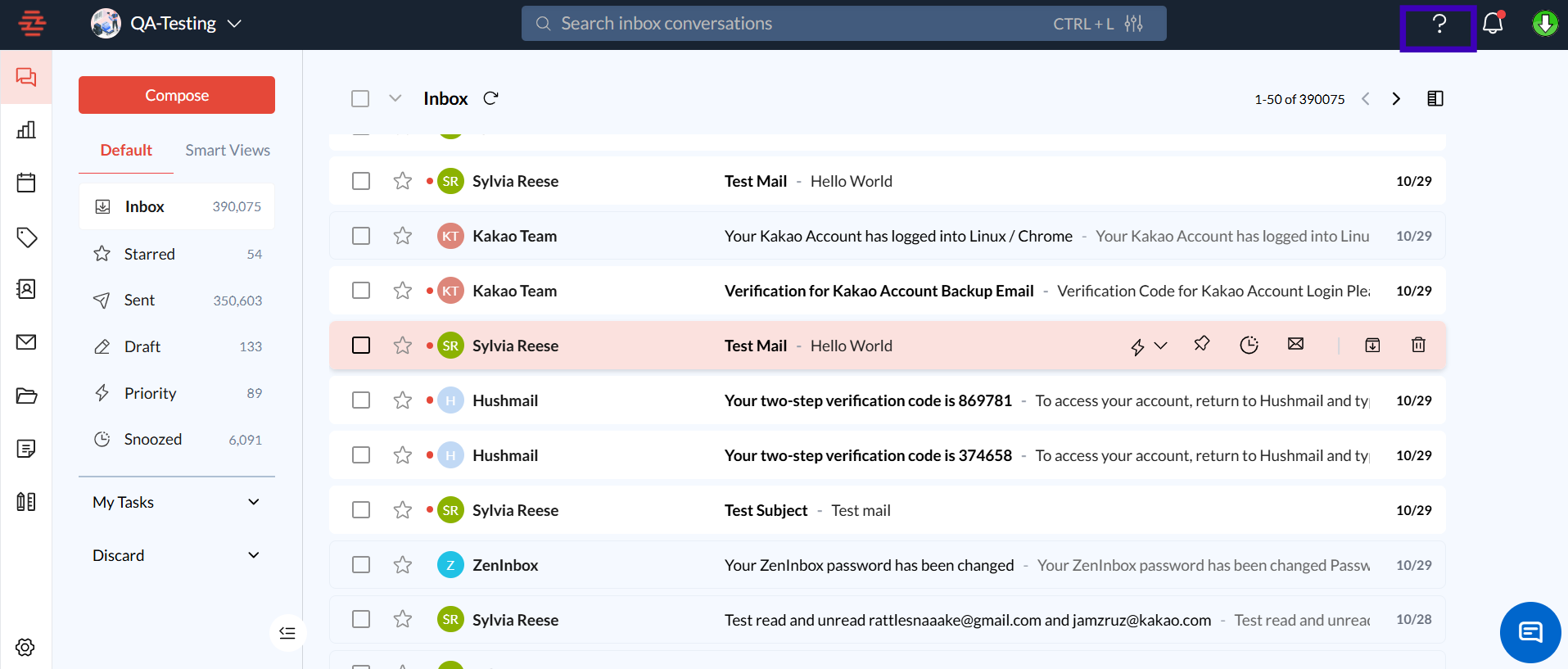The image size is (1568, 669).
Task: Snooze the highlighted Sylvia Reese email
Action: coord(1249,346)
